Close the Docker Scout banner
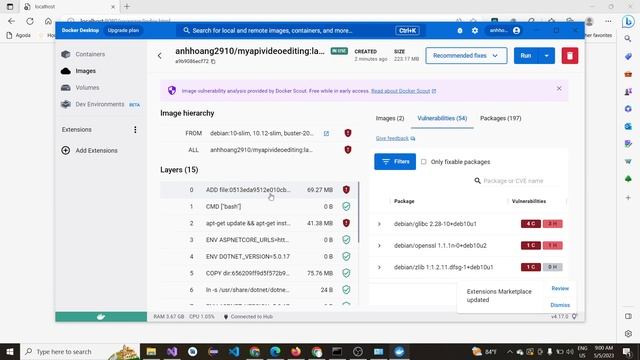The height and width of the screenshot is (360, 640). tap(559, 89)
